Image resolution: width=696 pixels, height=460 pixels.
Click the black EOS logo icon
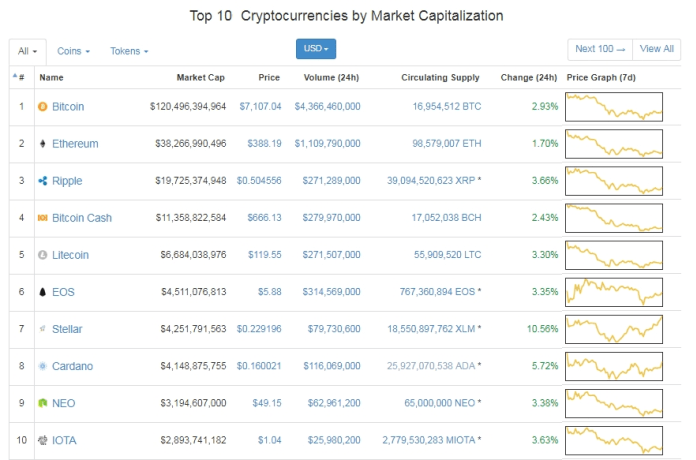(42, 292)
